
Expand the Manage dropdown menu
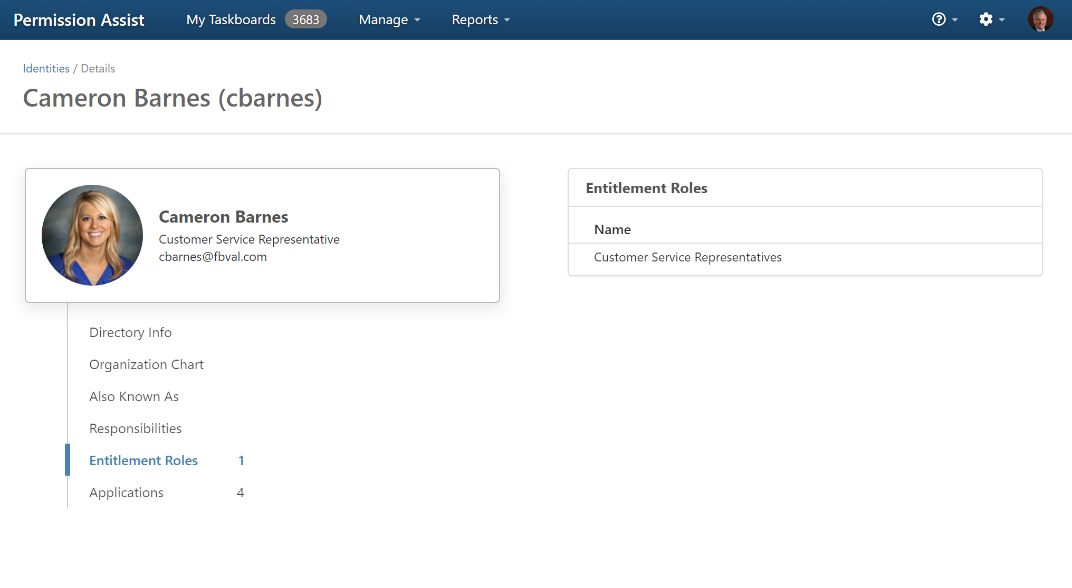click(389, 20)
